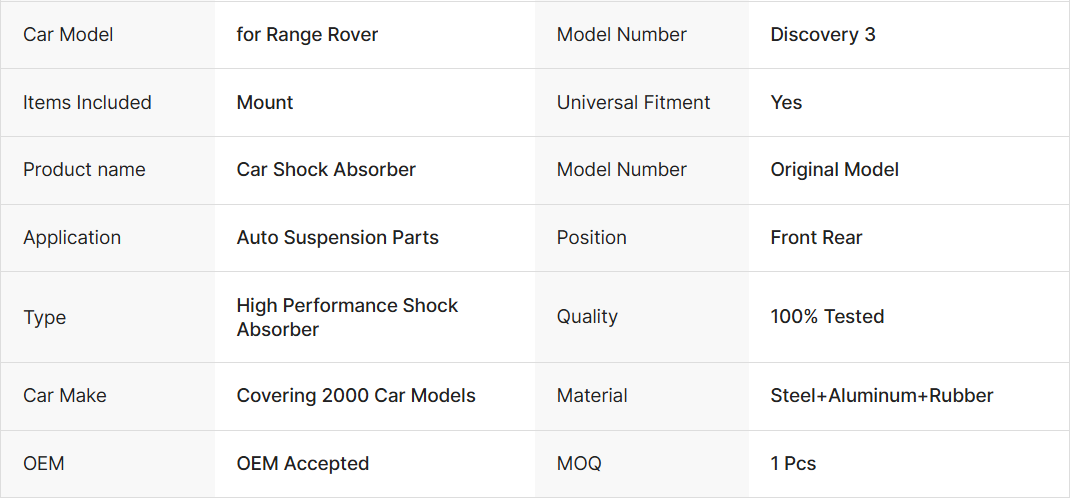
Task: Select the "for Range Rover" value
Action: (307, 35)
